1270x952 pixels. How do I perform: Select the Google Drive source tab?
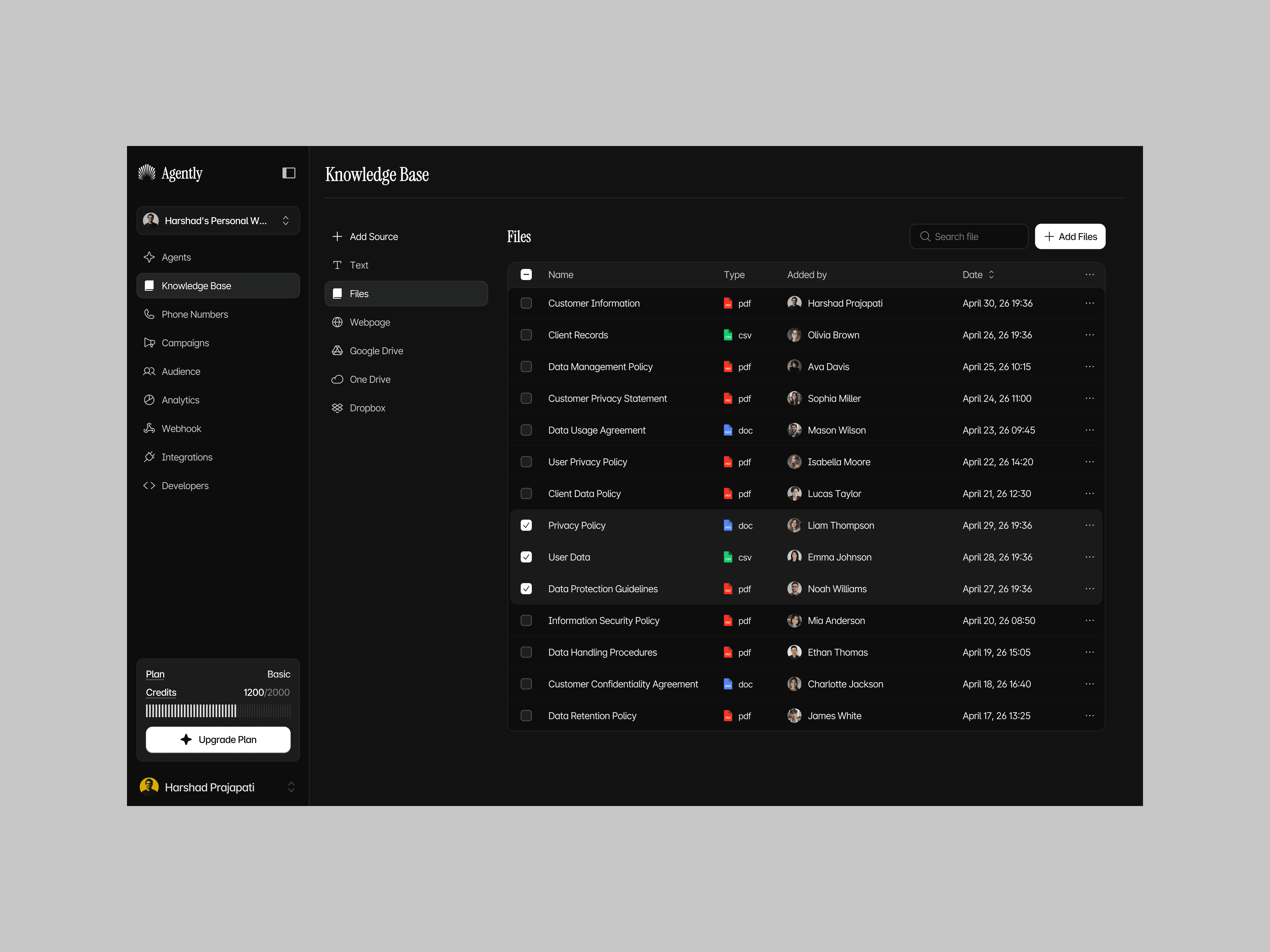click(406, 351)
